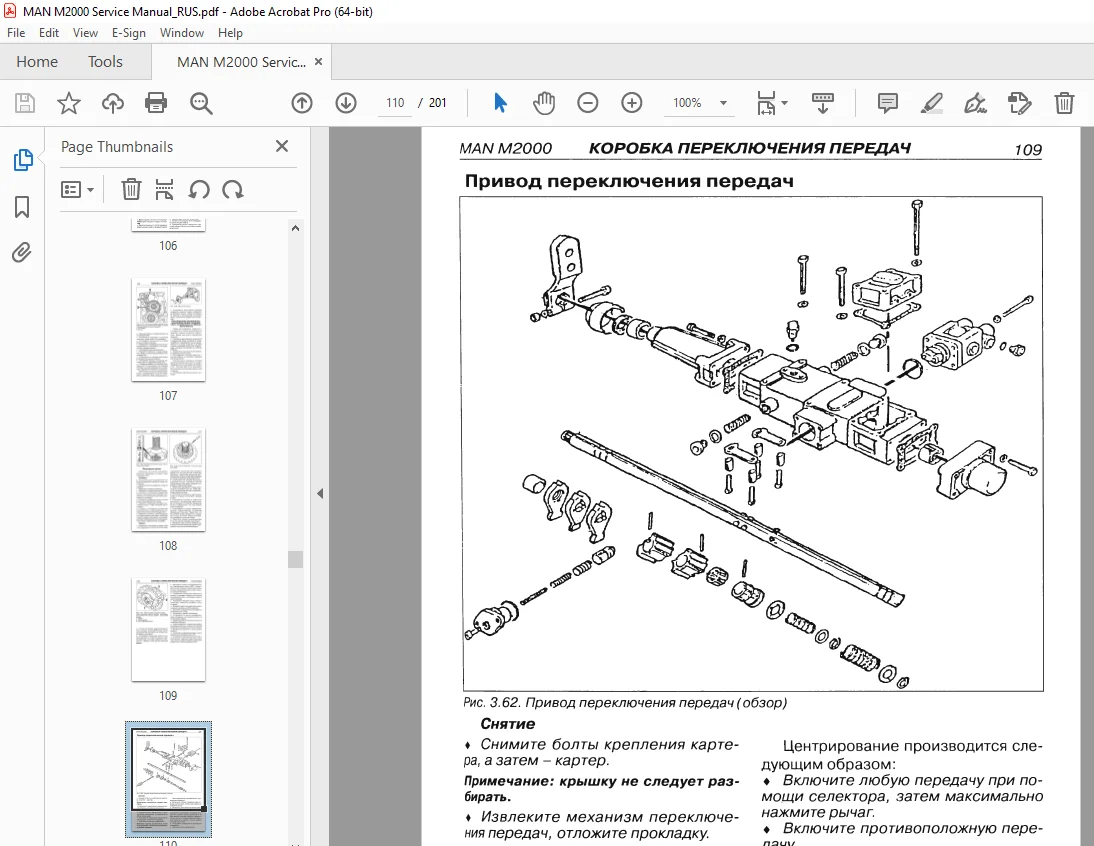Go to previous page with up arrow
Image resolution: width=1094 pixels, height=846 pixels.
pos(301,103)
